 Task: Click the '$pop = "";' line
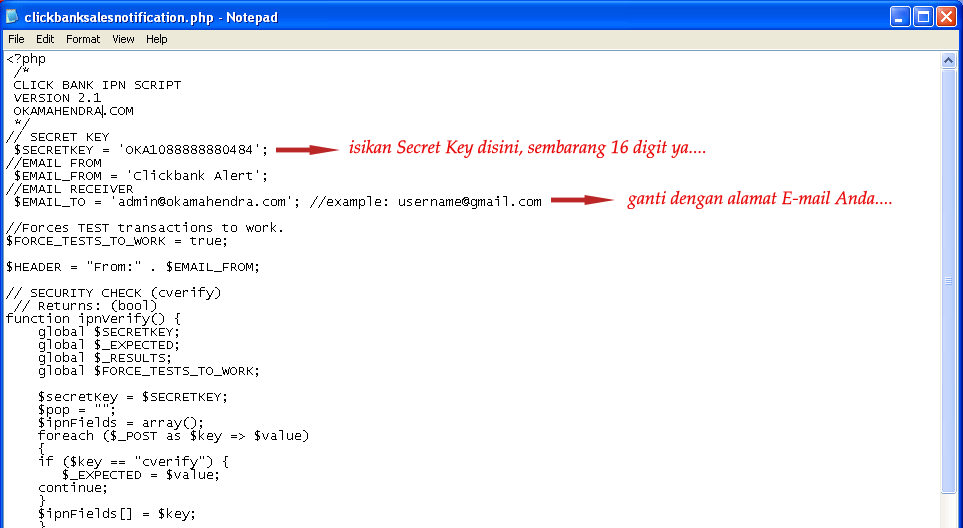(x=77, y=410)
